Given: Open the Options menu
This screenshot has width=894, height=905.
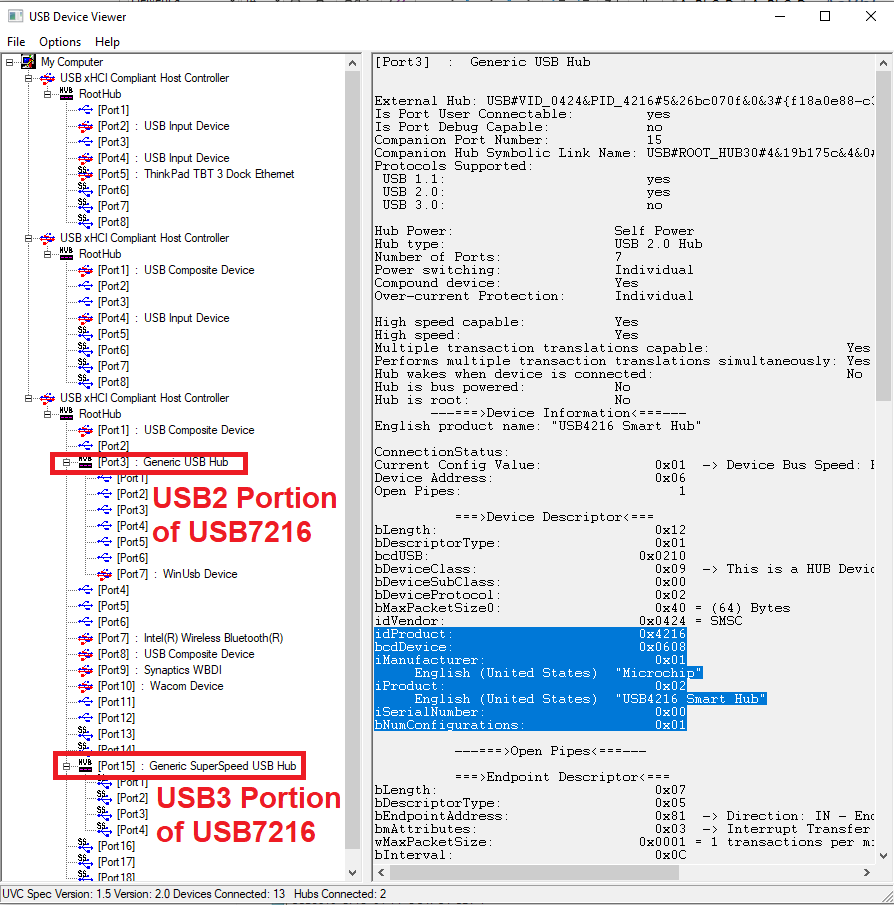Looking at the screenshot, I should coord(60,42).
